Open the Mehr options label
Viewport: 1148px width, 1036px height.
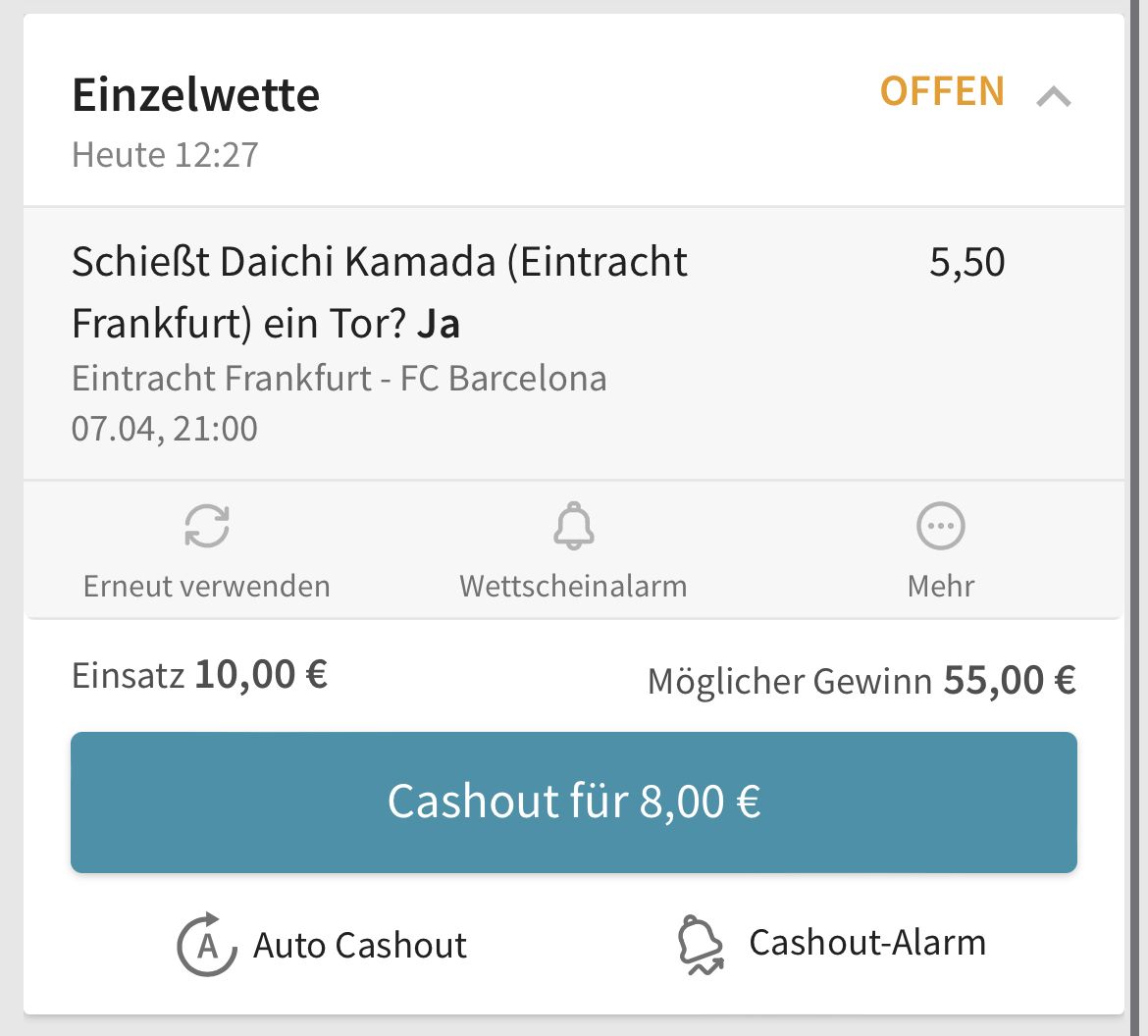point(941,587)
